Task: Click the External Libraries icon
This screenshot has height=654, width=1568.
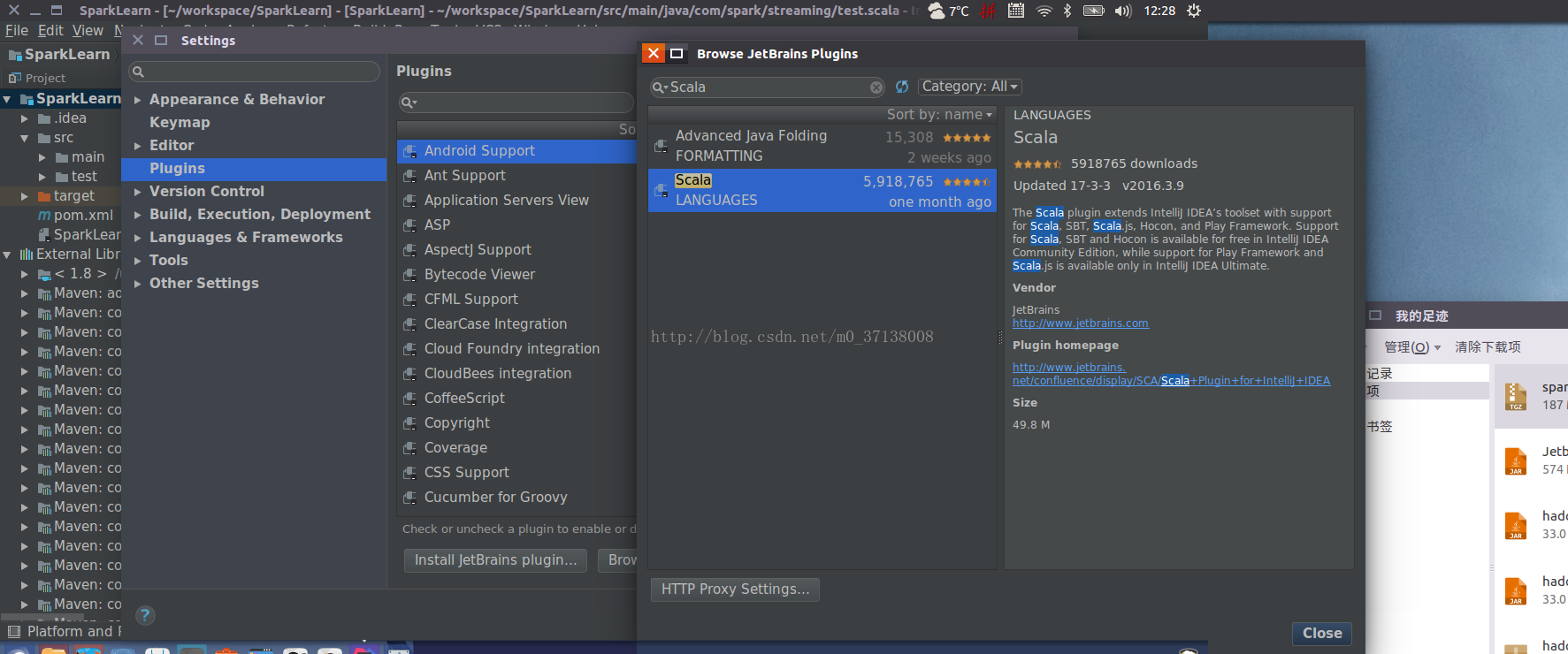Action: tap(27, 255)
